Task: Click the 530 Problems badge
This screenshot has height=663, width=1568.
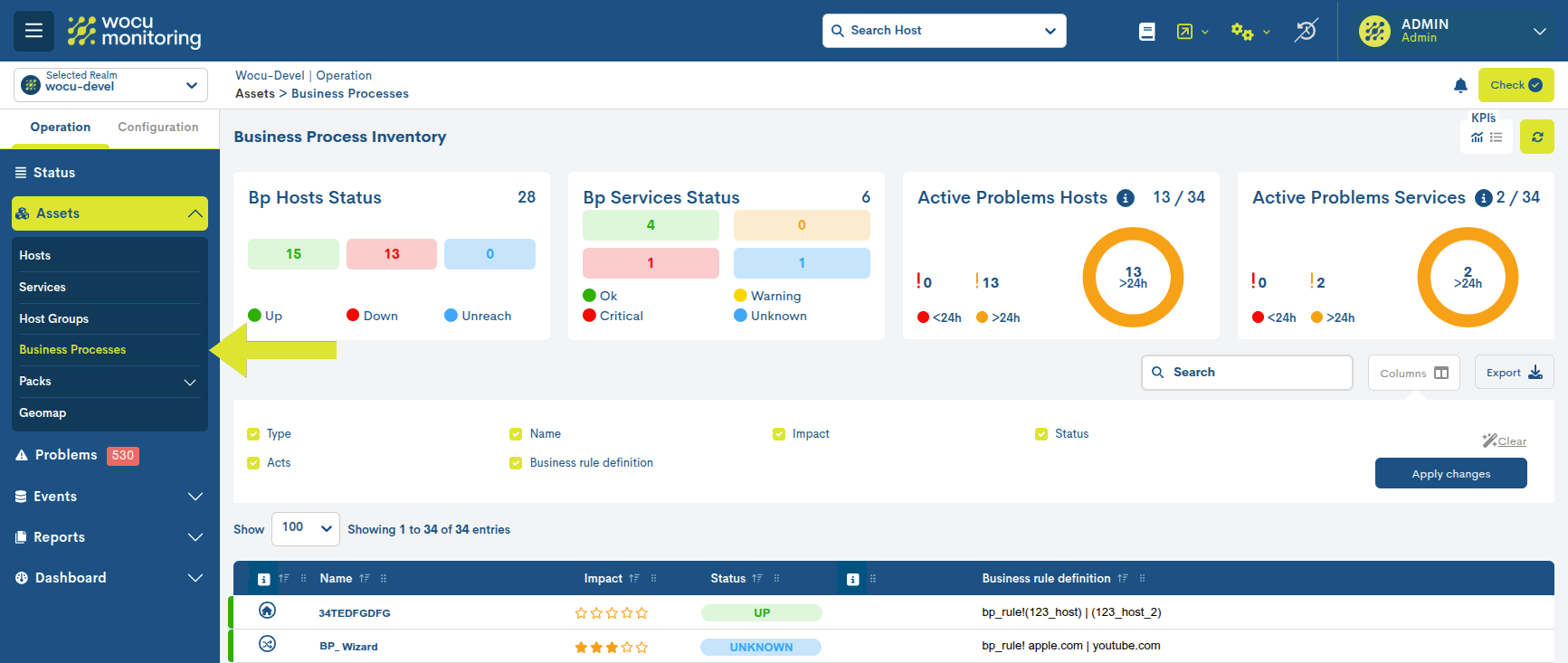Action: (x=123, y=456)
